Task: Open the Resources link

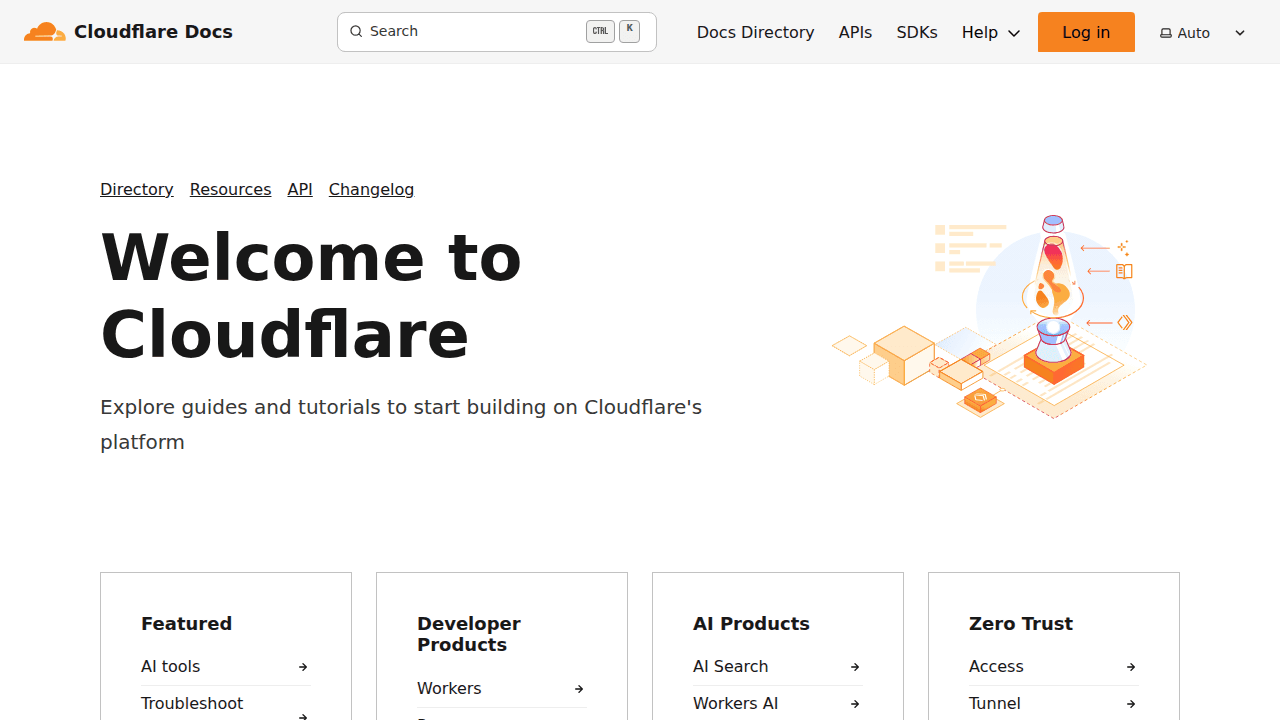Action: (230, 189)
